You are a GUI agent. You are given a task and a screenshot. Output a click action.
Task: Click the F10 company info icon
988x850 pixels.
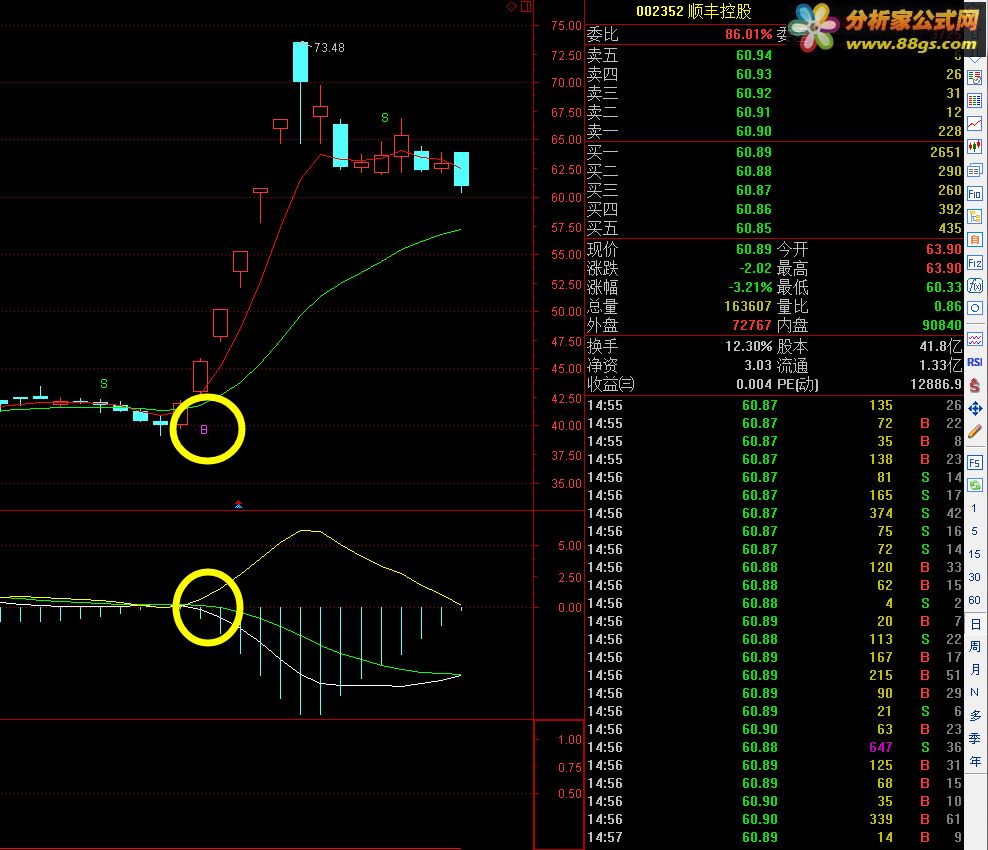pyautogui.click(x=975, y=193)
